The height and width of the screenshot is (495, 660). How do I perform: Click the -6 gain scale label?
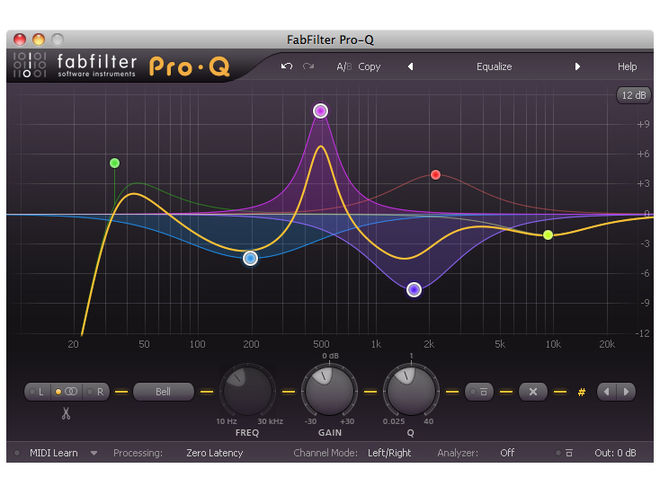(644, 274)
